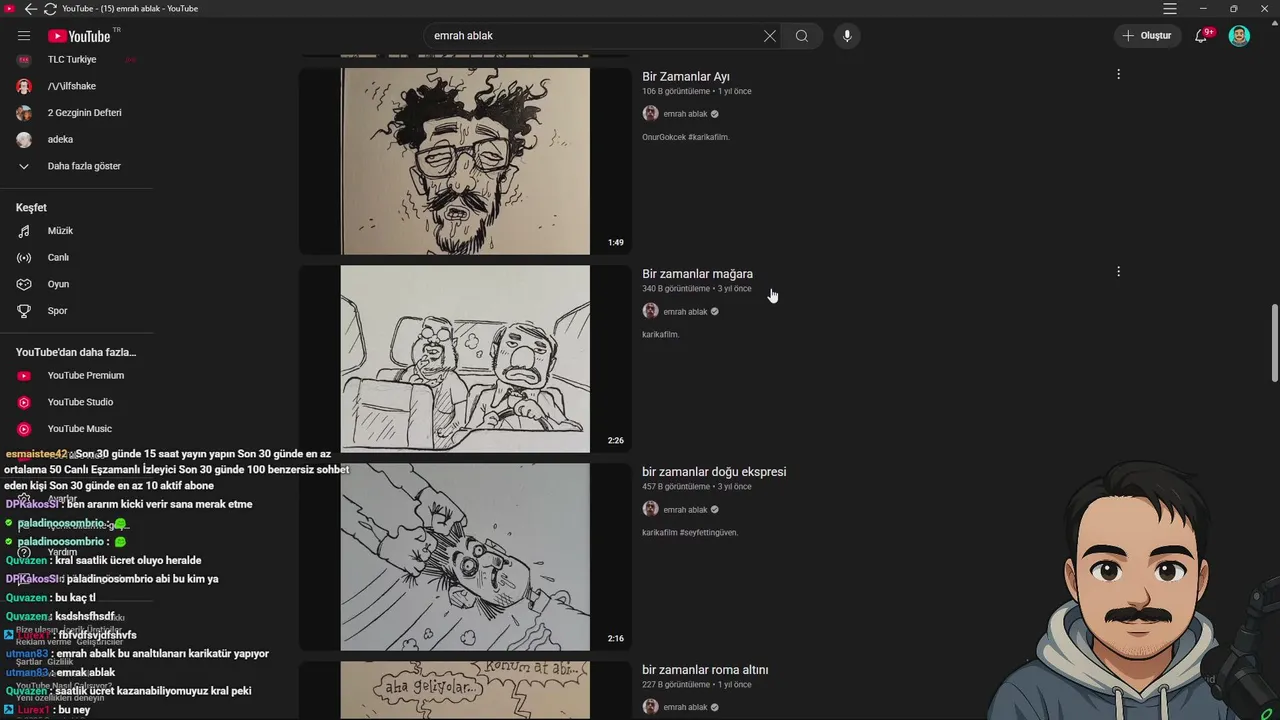Start voice search with microphone icon
The image size is (1280, 720).
(847, 36)
